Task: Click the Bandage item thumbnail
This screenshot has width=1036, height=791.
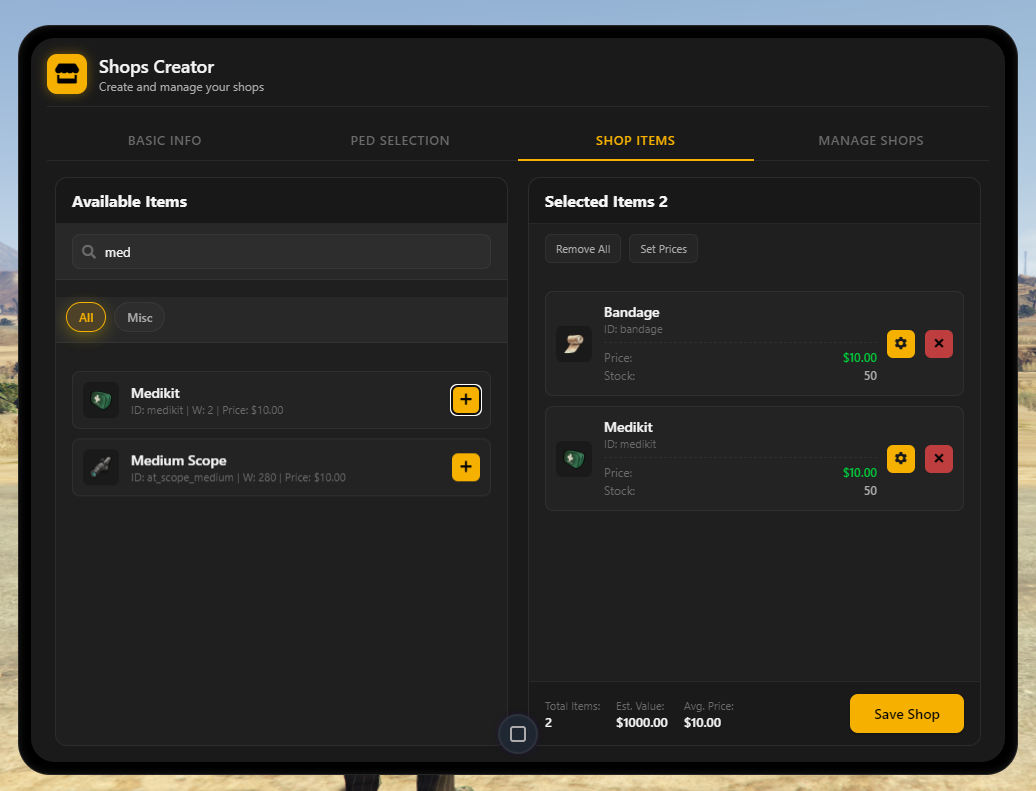Action: tap(574, 344)
